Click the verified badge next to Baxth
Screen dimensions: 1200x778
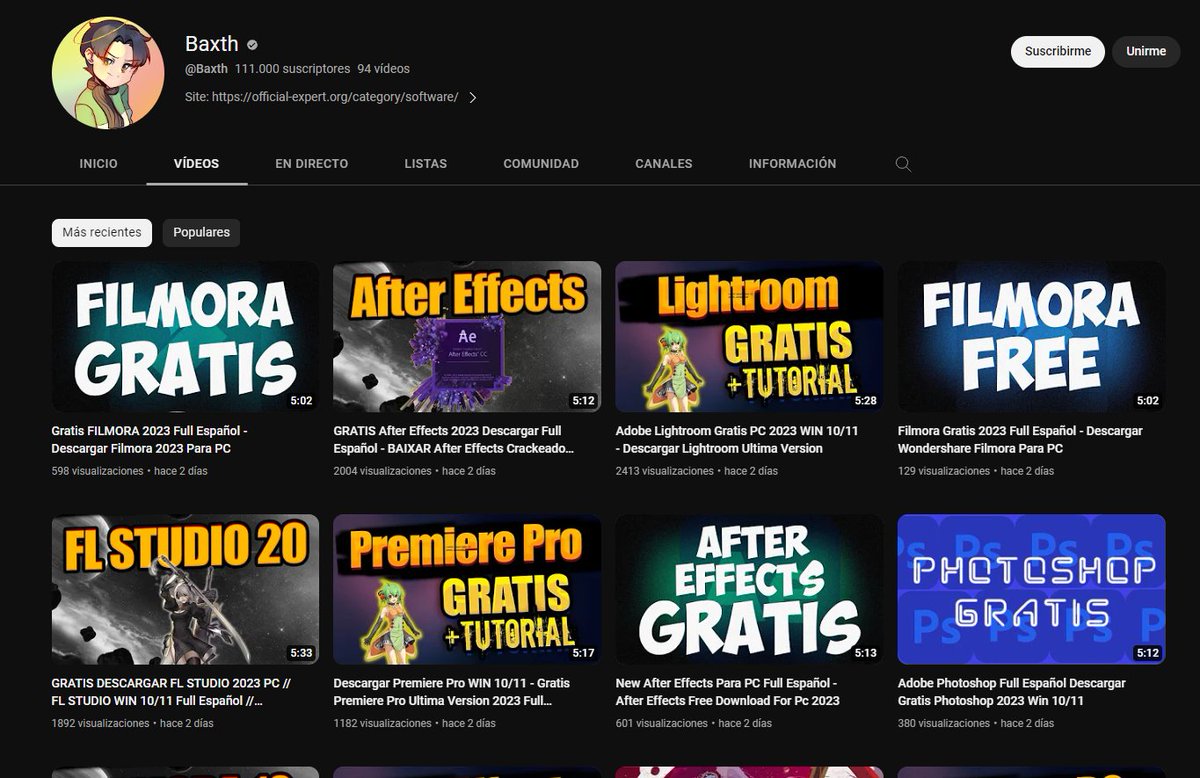pos(253,44)
